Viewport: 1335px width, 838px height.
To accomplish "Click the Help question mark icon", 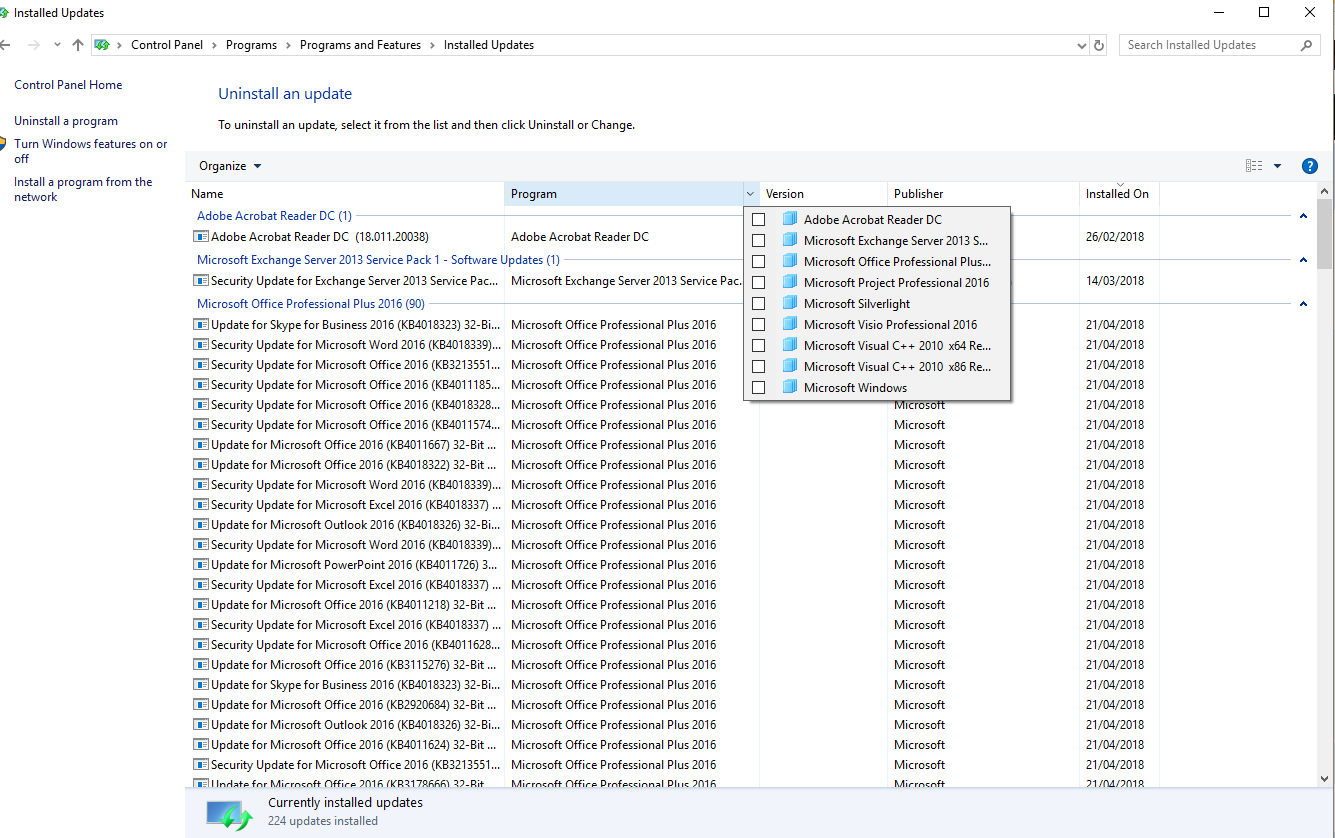I will pos(1309,166).
